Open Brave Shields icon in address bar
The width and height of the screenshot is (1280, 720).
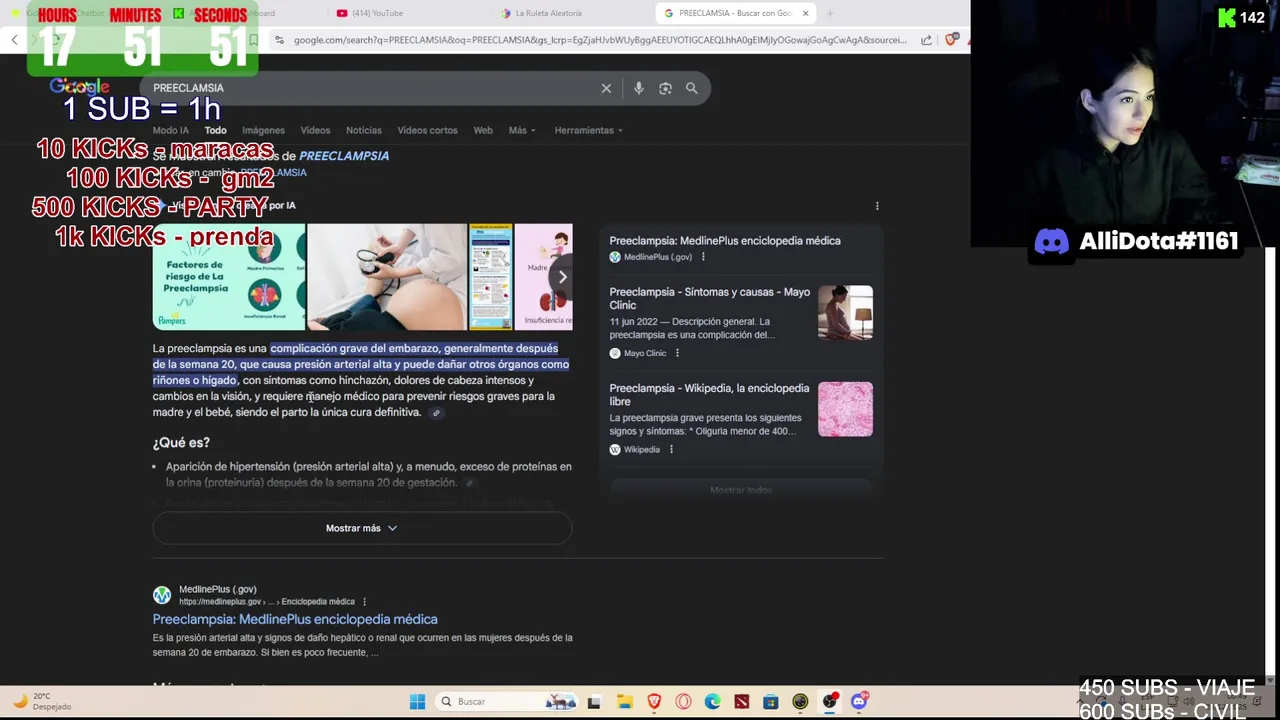(951, 40)
